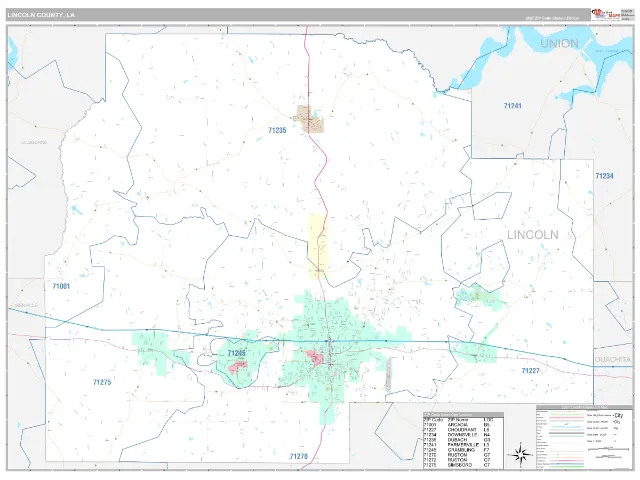Click the tan Dubach town area on map

click(x=309, y=119)
